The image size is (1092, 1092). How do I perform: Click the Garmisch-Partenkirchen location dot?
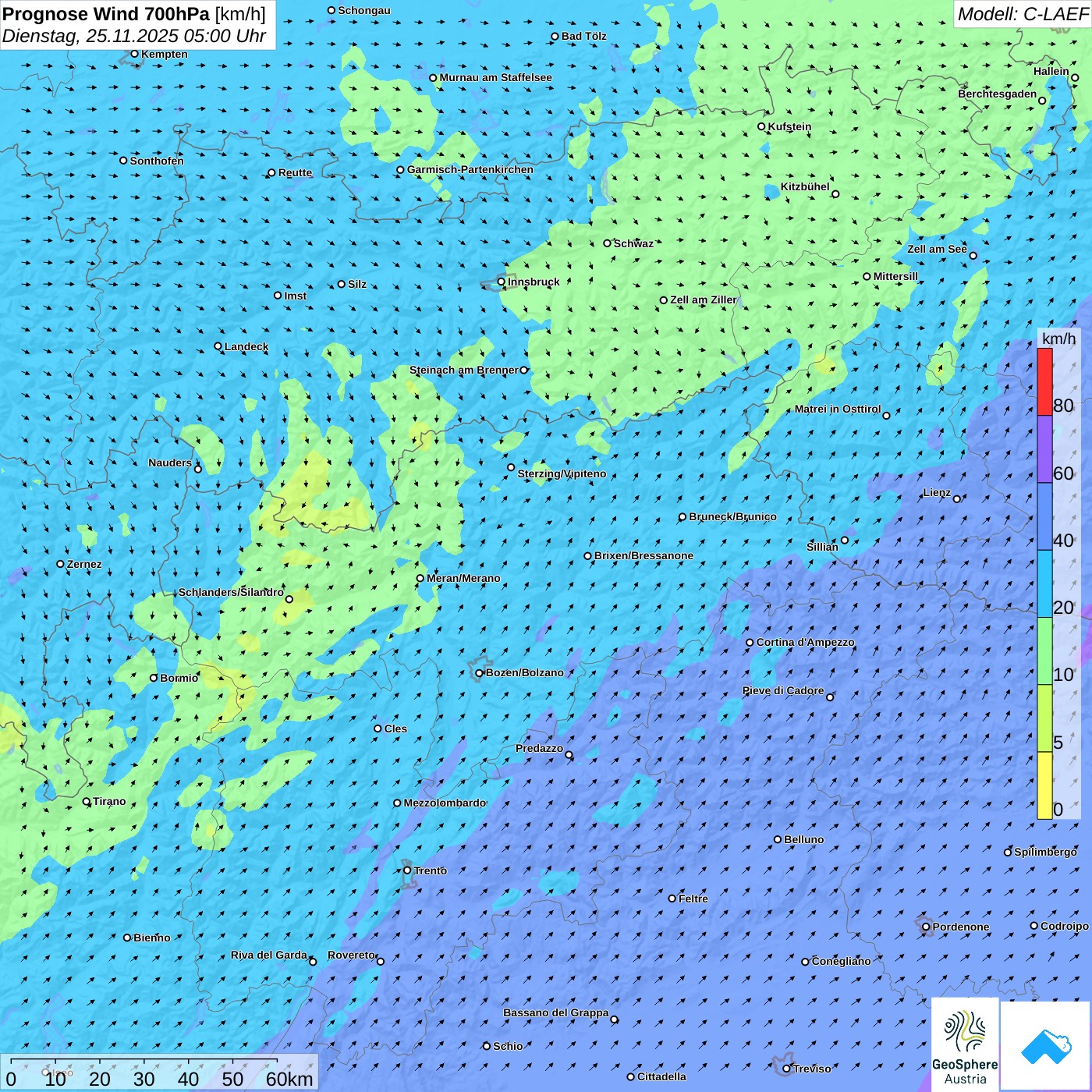[x=400, y=169]
